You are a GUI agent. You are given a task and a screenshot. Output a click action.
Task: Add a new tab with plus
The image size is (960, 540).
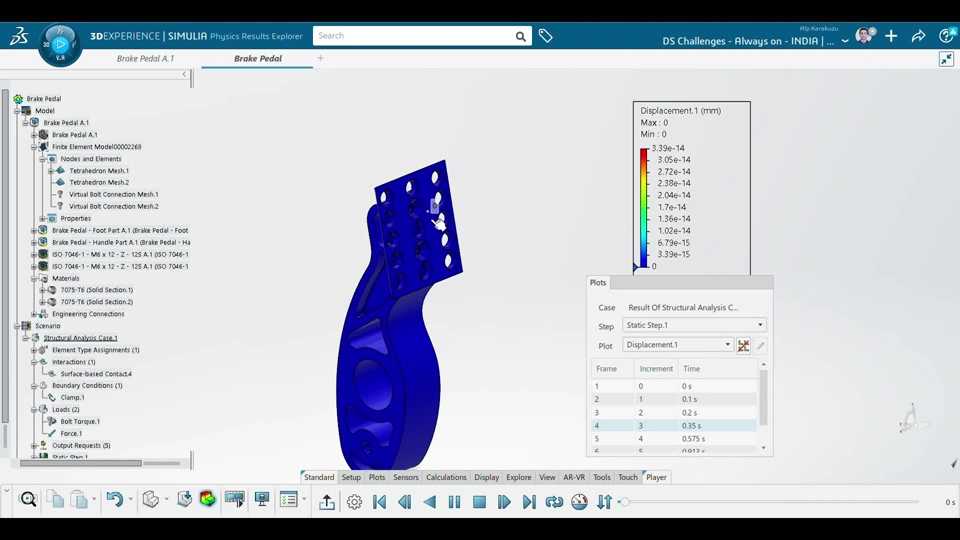(320, 58)
